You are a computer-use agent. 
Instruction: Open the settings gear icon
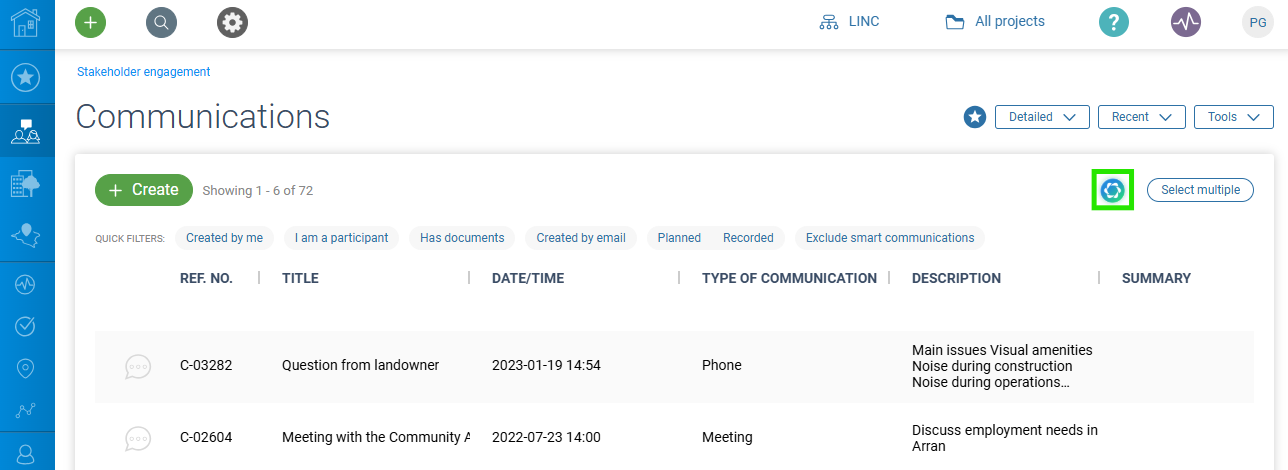pyautogui.click(x=232, y=21)
